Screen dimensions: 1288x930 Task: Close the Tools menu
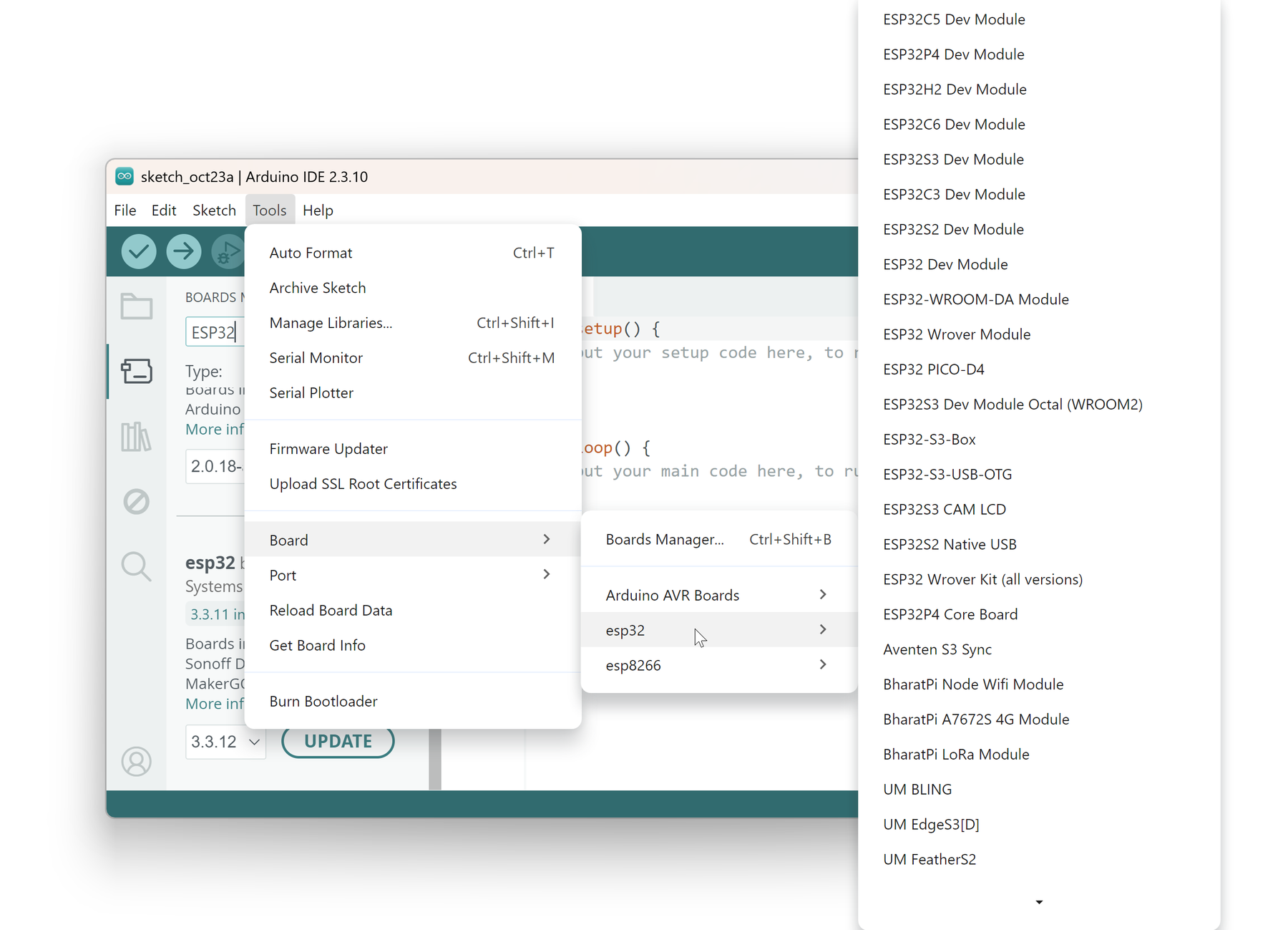(269, 210)
